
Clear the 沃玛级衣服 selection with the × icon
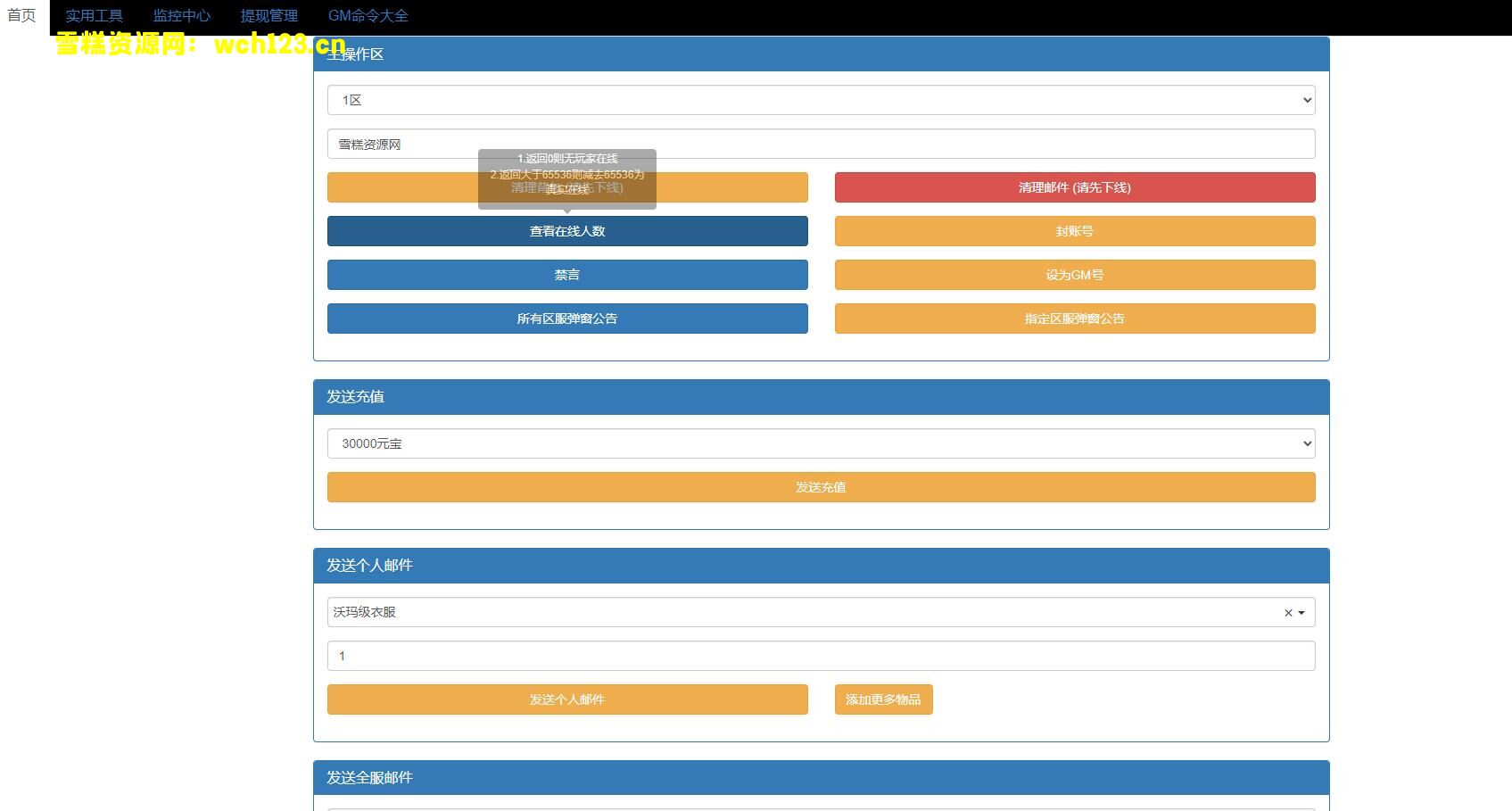pyautogui.click(x=1287, y=613)
